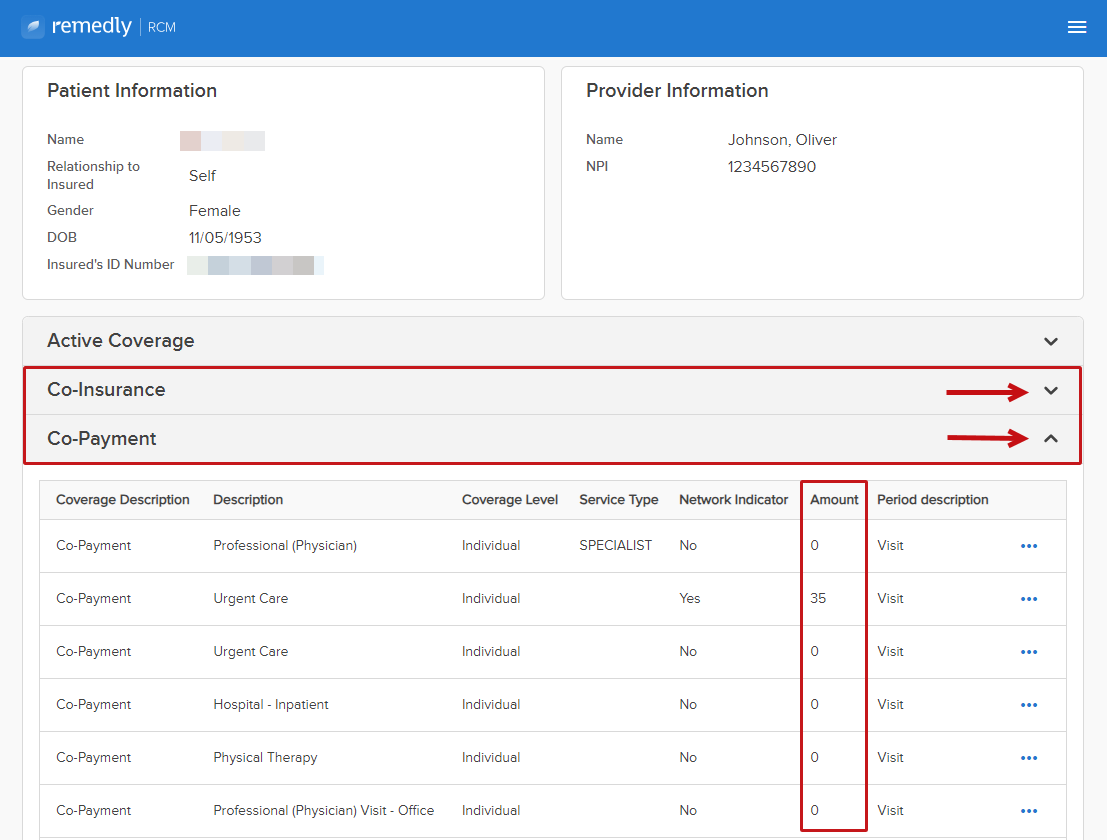Open three-dot menu for Physician Visit - Office row
This screenshot has height=840, width=1107.
tap(1029, 810)
